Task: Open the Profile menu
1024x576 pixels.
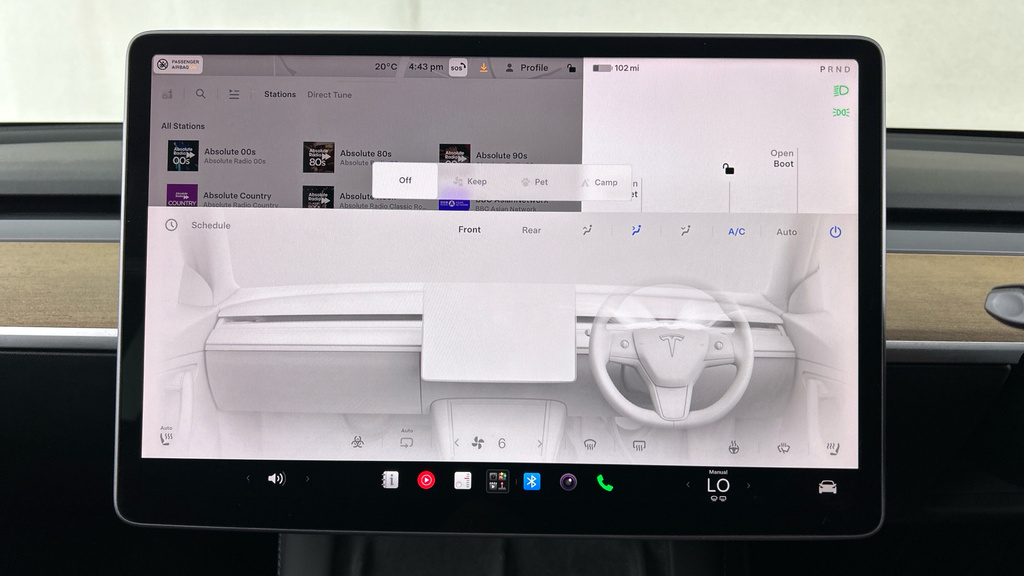Action: click(x=526, y=67)
